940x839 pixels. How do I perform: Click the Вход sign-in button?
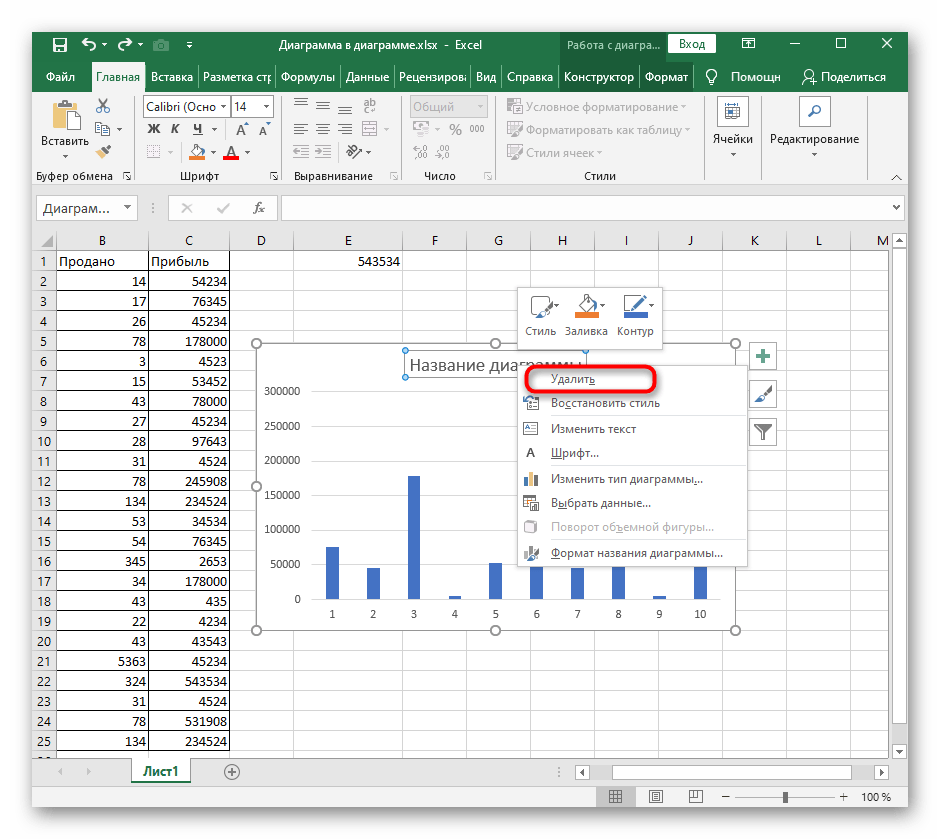[692, 44]
